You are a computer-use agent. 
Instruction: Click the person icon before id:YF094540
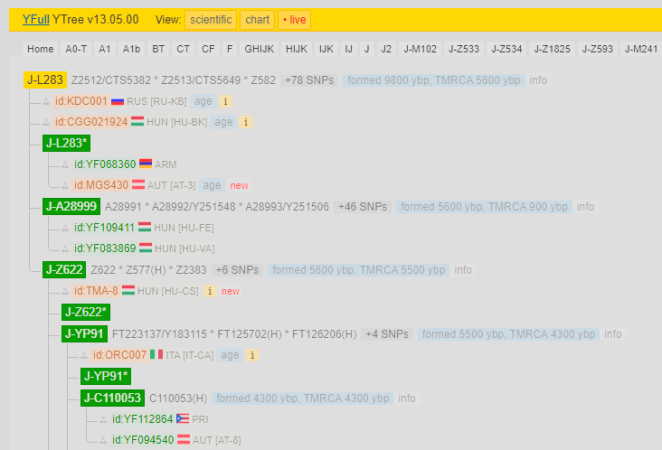(x=103, y=440)
